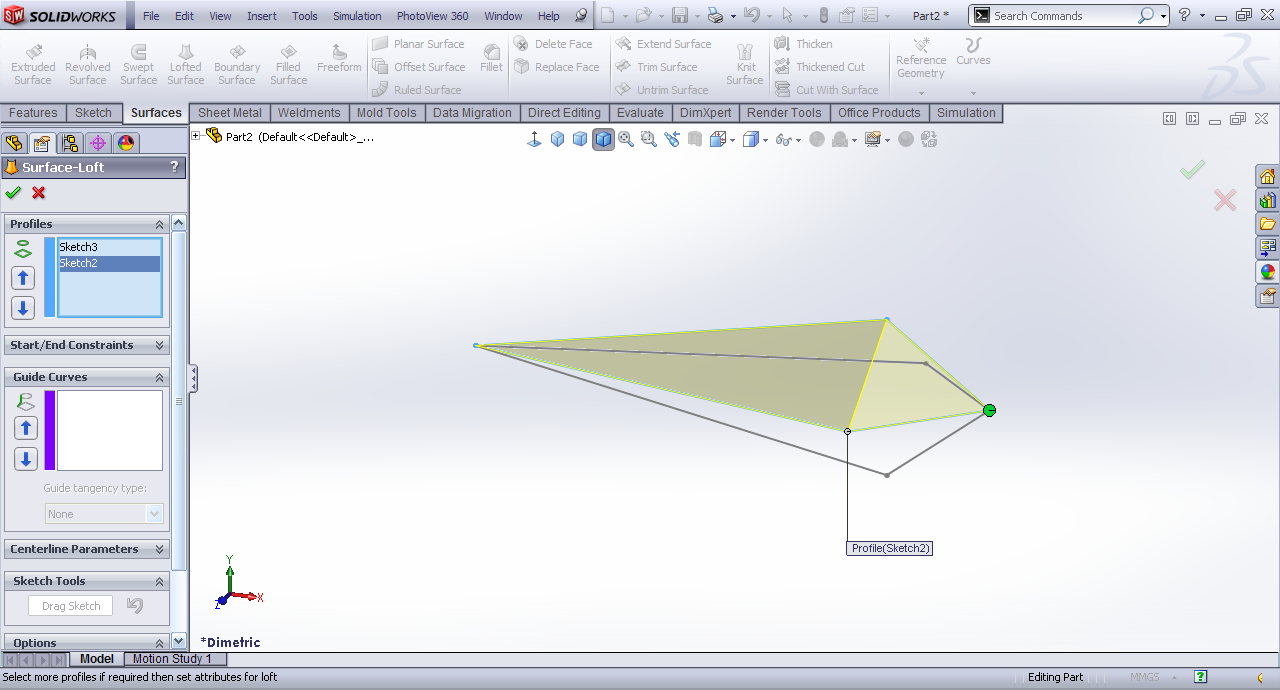Select the ConfigurationManager panel tab
Screen dimensions: 1280x690
69,143
